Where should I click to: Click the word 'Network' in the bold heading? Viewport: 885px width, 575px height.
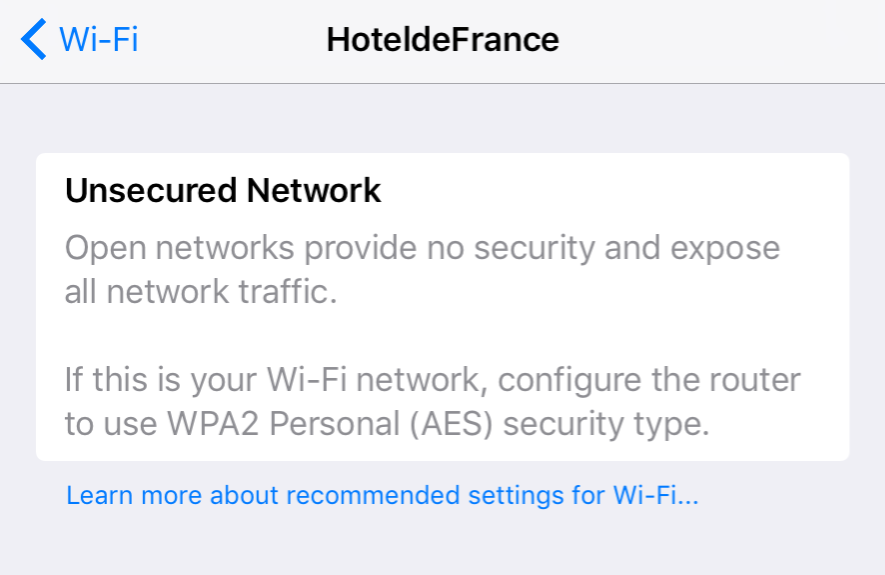coord(318,191)
